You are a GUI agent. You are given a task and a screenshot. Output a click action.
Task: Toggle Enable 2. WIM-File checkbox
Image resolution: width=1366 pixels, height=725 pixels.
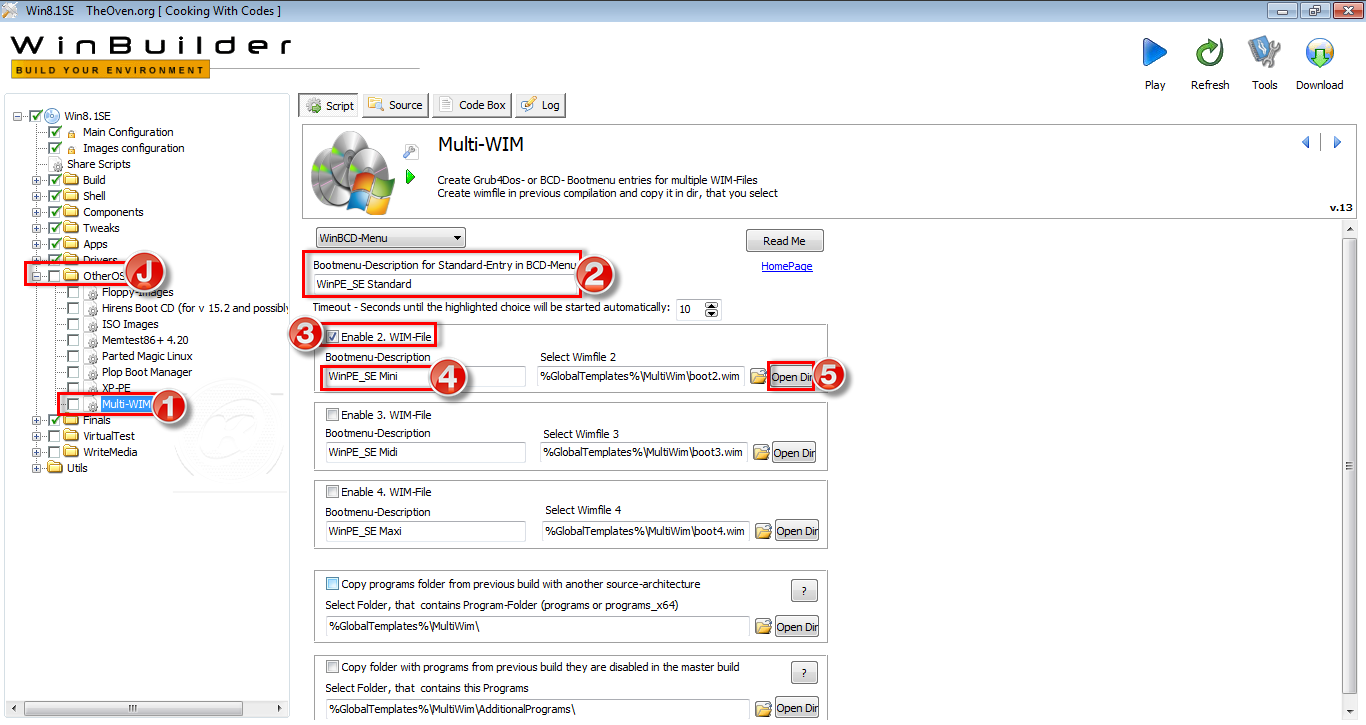pyautogui.click(x=333, y=337)
